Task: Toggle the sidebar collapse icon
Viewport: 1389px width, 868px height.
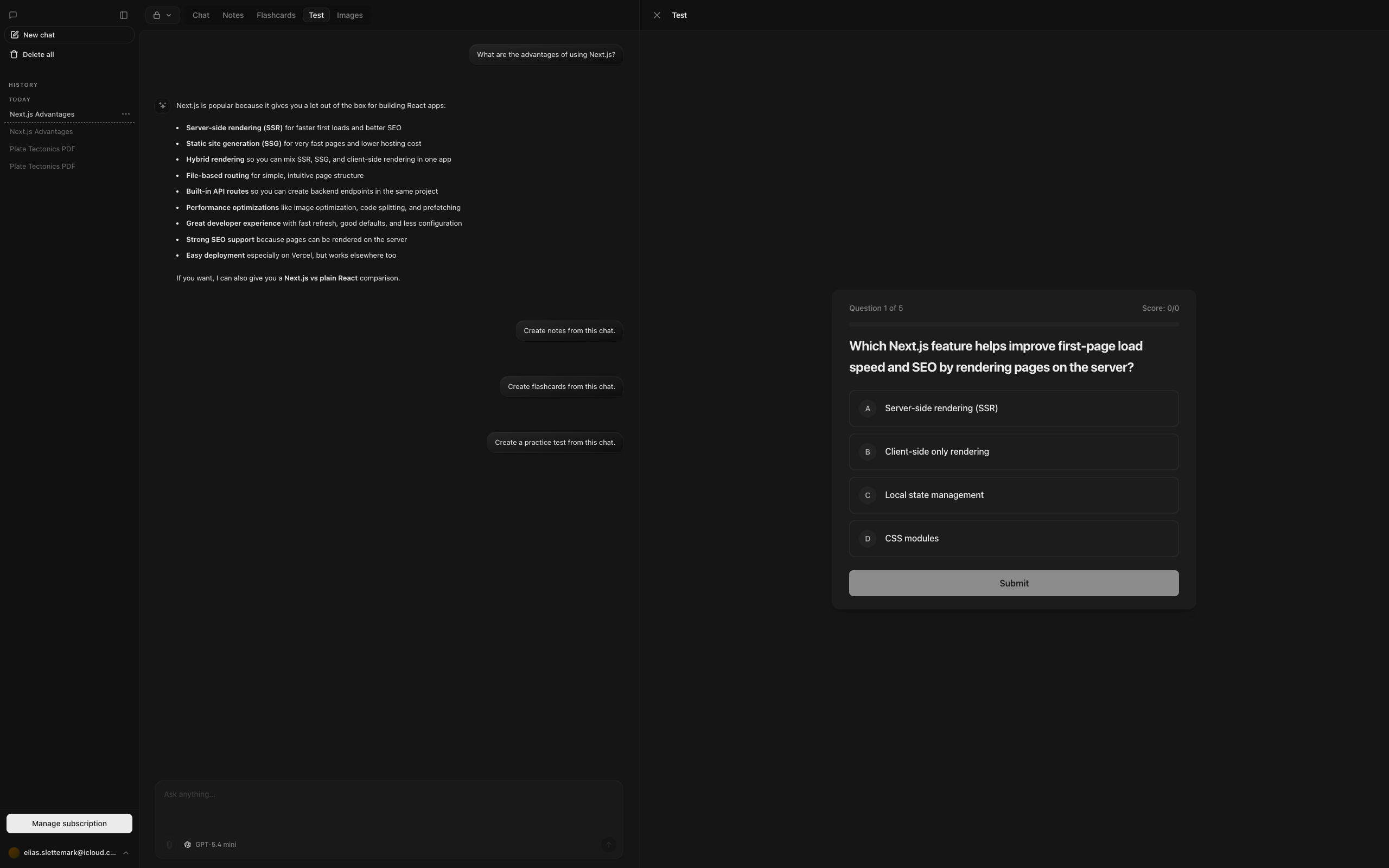Action: click(x=123, y=15)
